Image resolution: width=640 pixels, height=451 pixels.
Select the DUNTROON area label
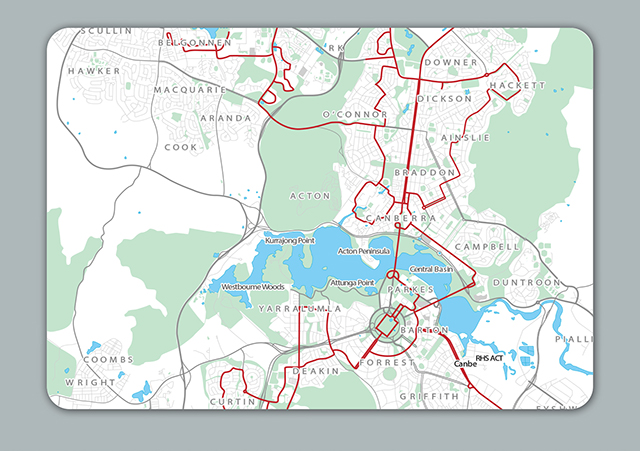pyautogui.click(x=527, y=282)
